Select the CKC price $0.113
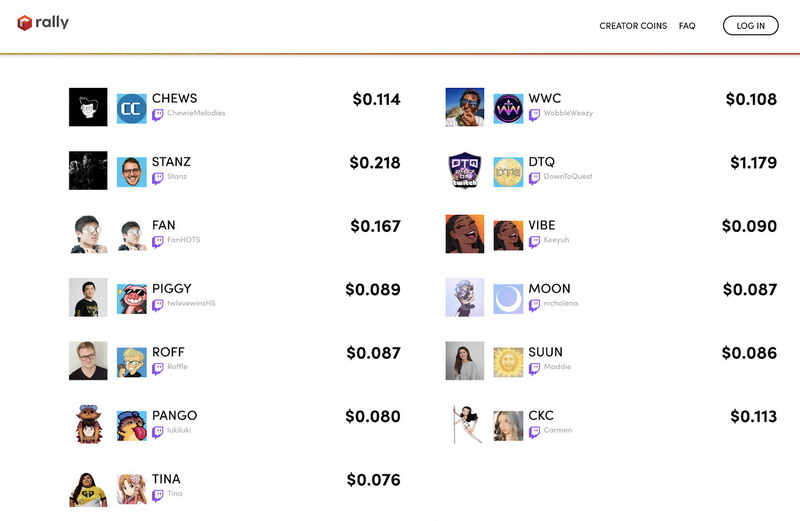 click(753, 417)
